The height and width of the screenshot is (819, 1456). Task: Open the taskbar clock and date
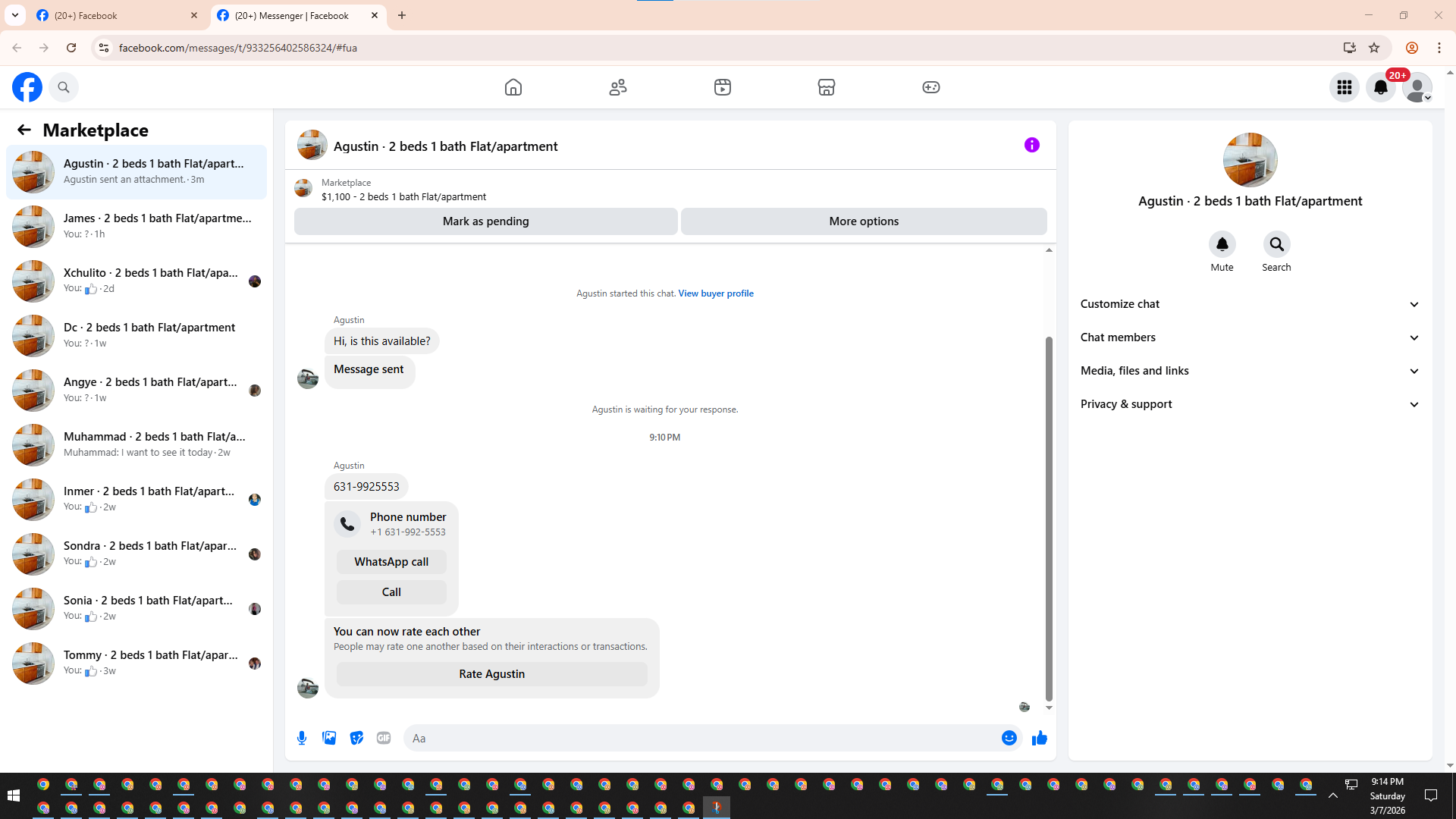1388,795
